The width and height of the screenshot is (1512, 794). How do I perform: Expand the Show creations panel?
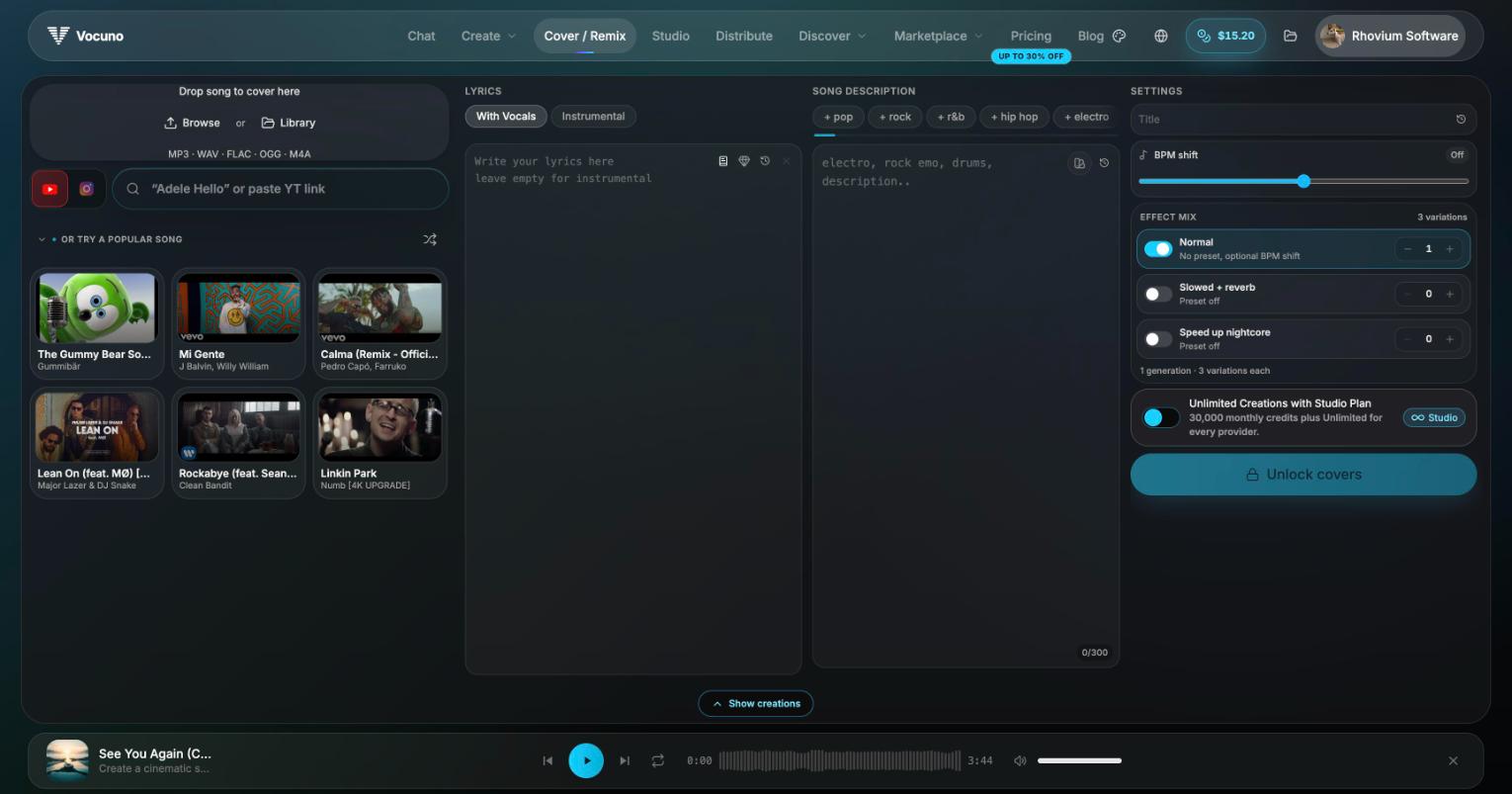pos(756,703)
